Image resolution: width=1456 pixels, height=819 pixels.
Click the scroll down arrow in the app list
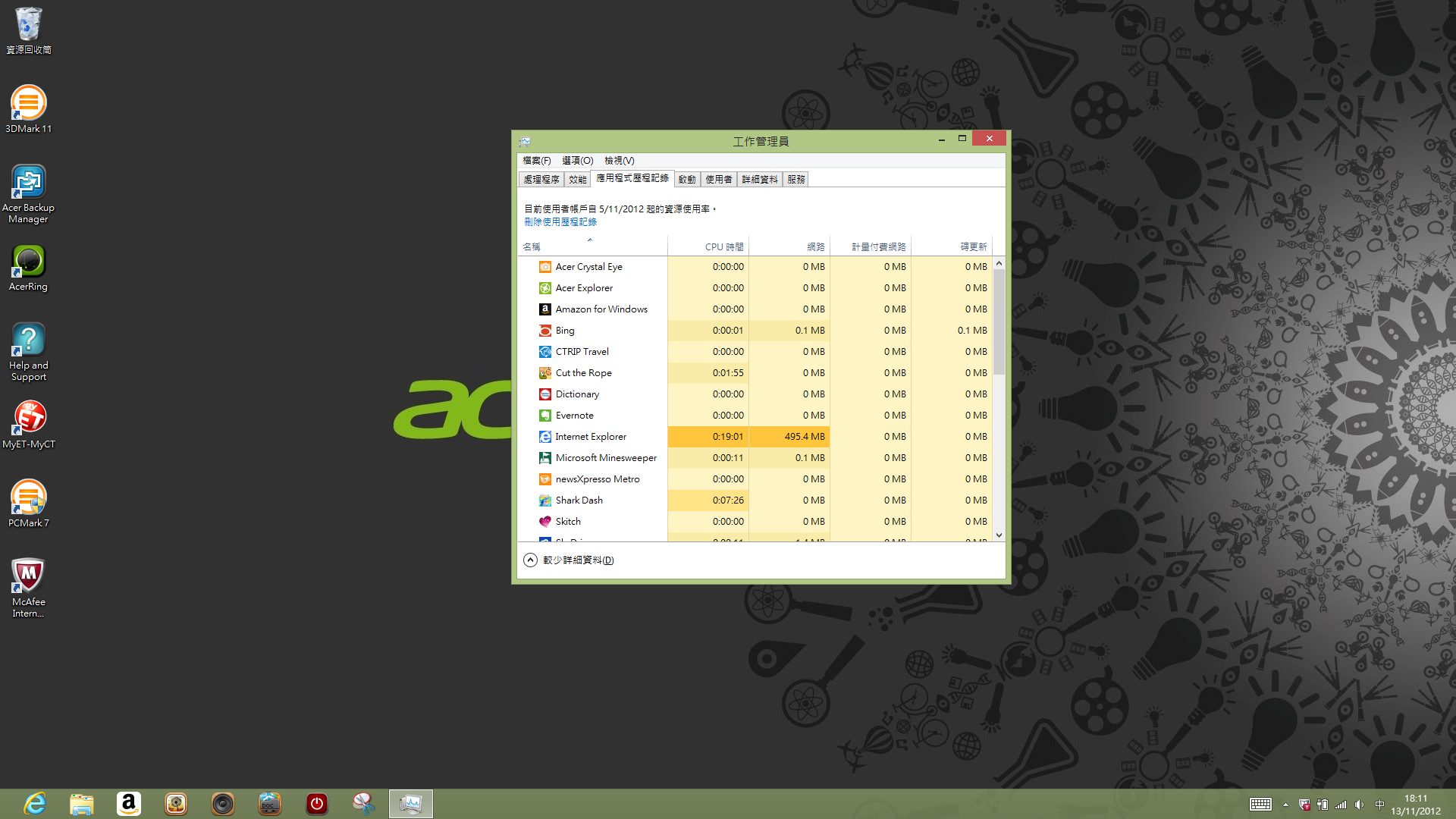click(x=999, y=535)
